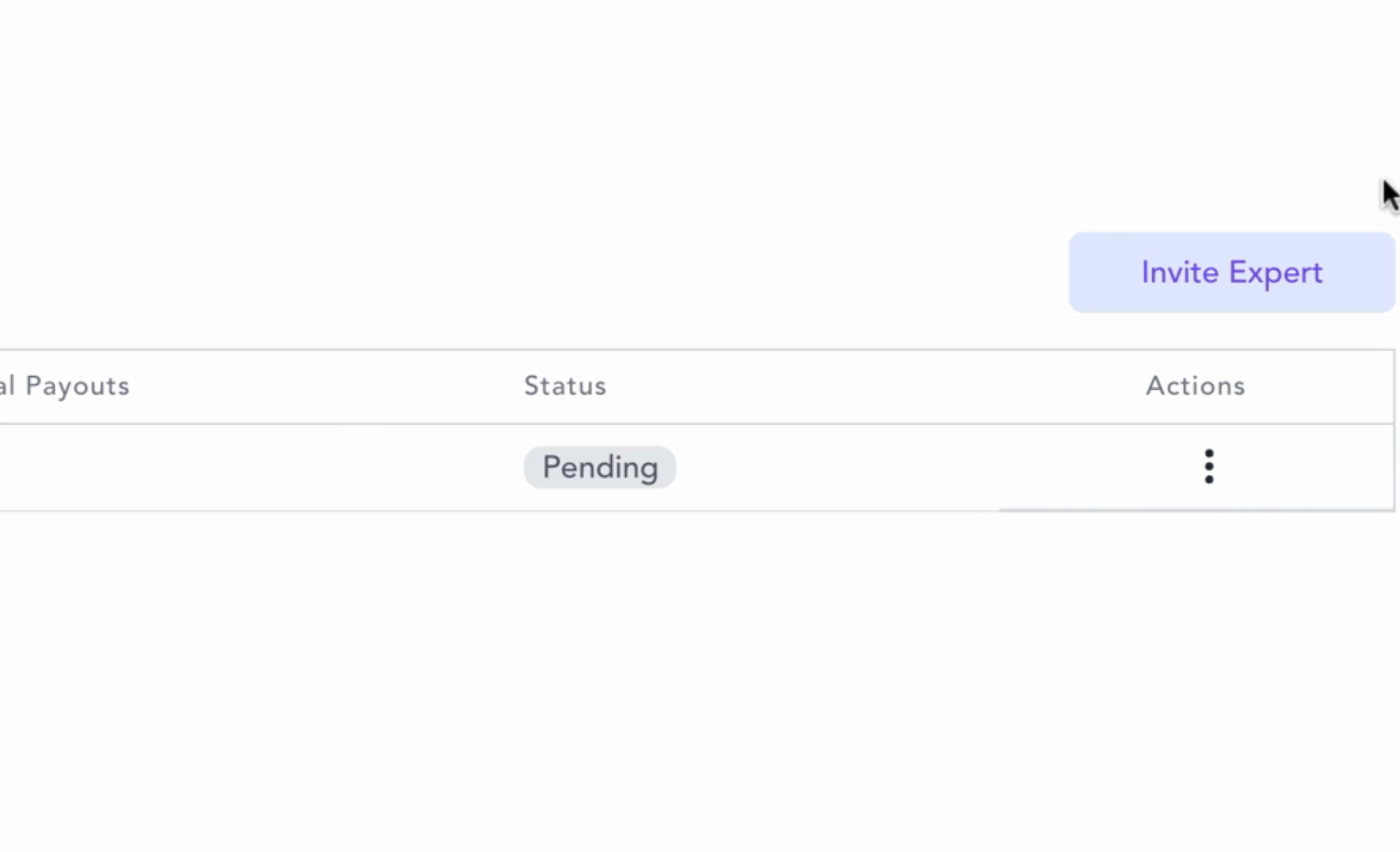The height and width of the screenshot is (852, 1400).
Task: Show more actions for the pending invite
Action: click(1208, 467)
